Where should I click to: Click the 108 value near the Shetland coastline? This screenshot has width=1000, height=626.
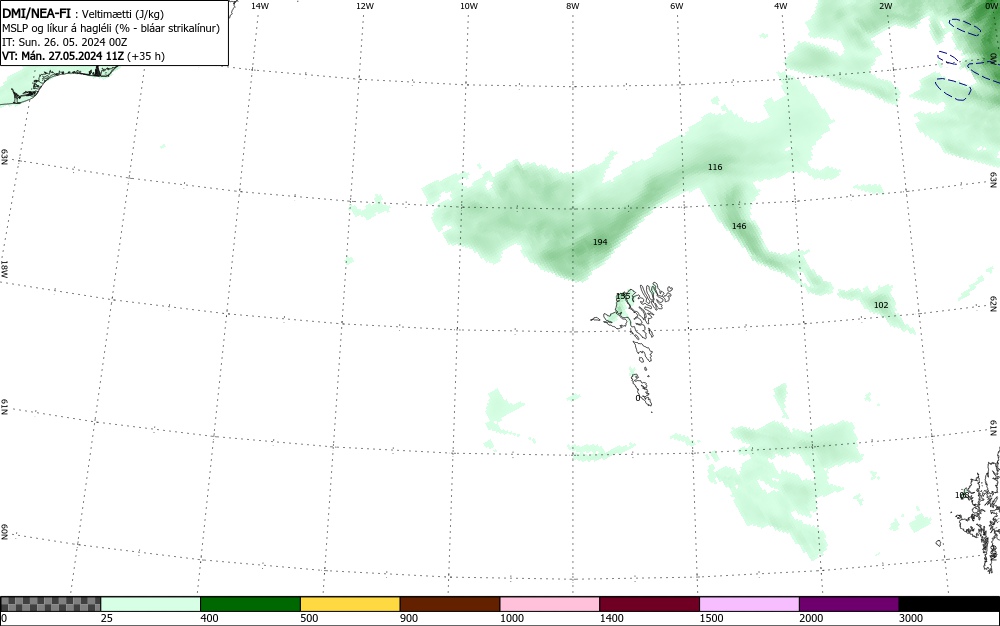[x=962, y=495]
